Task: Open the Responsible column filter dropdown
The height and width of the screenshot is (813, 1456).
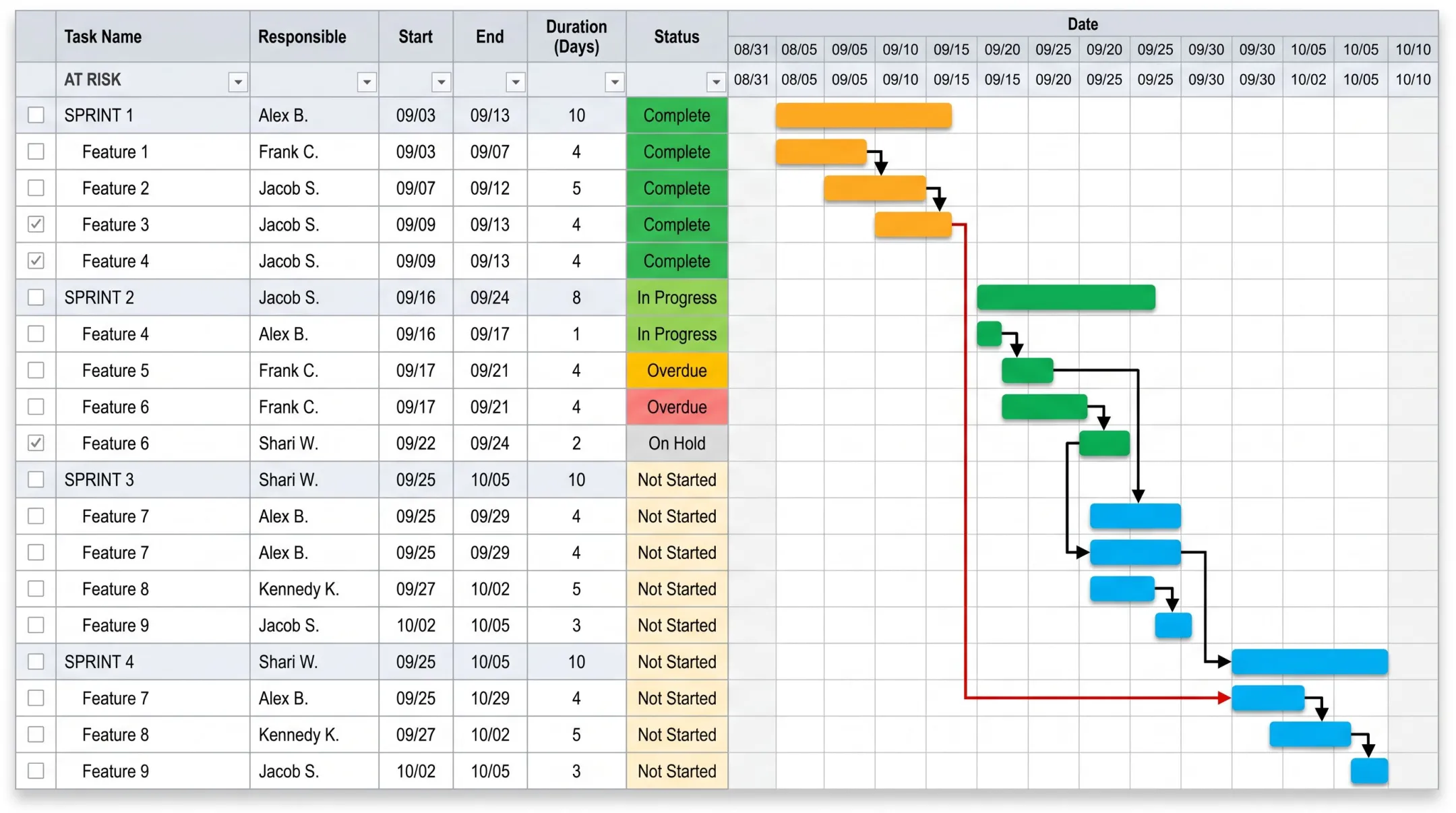Action: tap(367, 82)
